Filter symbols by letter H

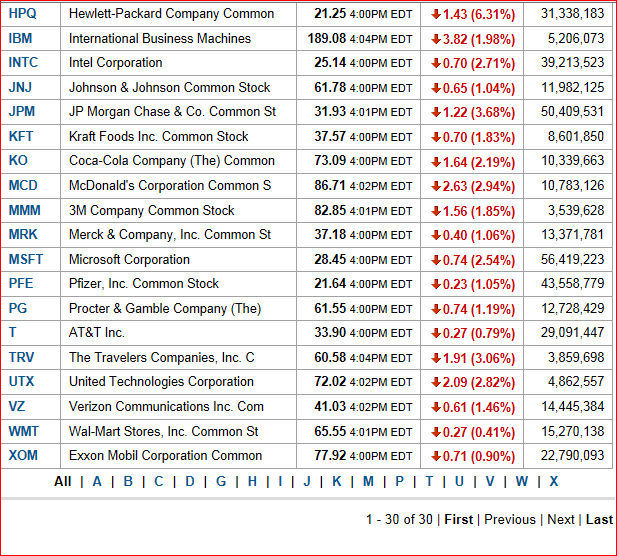click(x=252, y=482)
